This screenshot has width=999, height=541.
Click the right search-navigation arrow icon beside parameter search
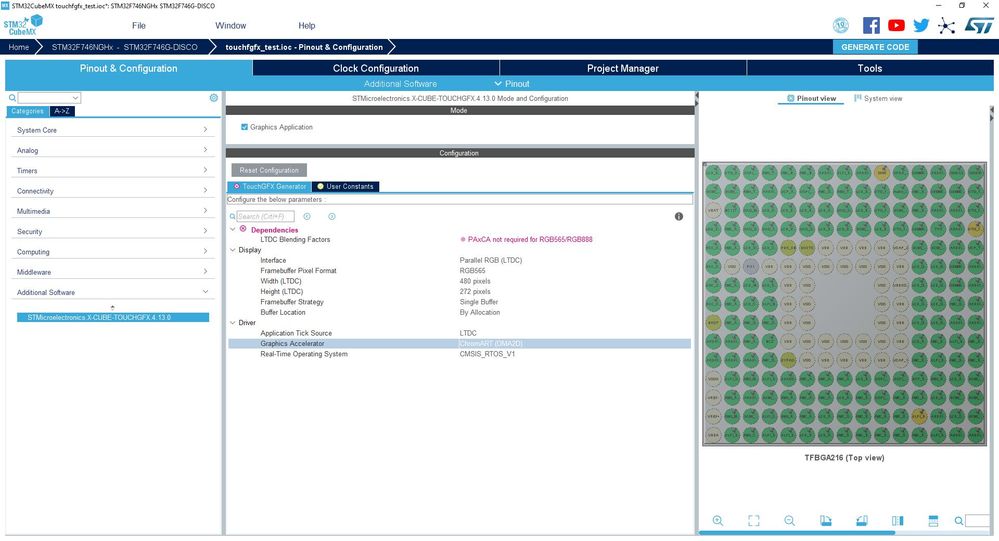click(x=332, y=217)
